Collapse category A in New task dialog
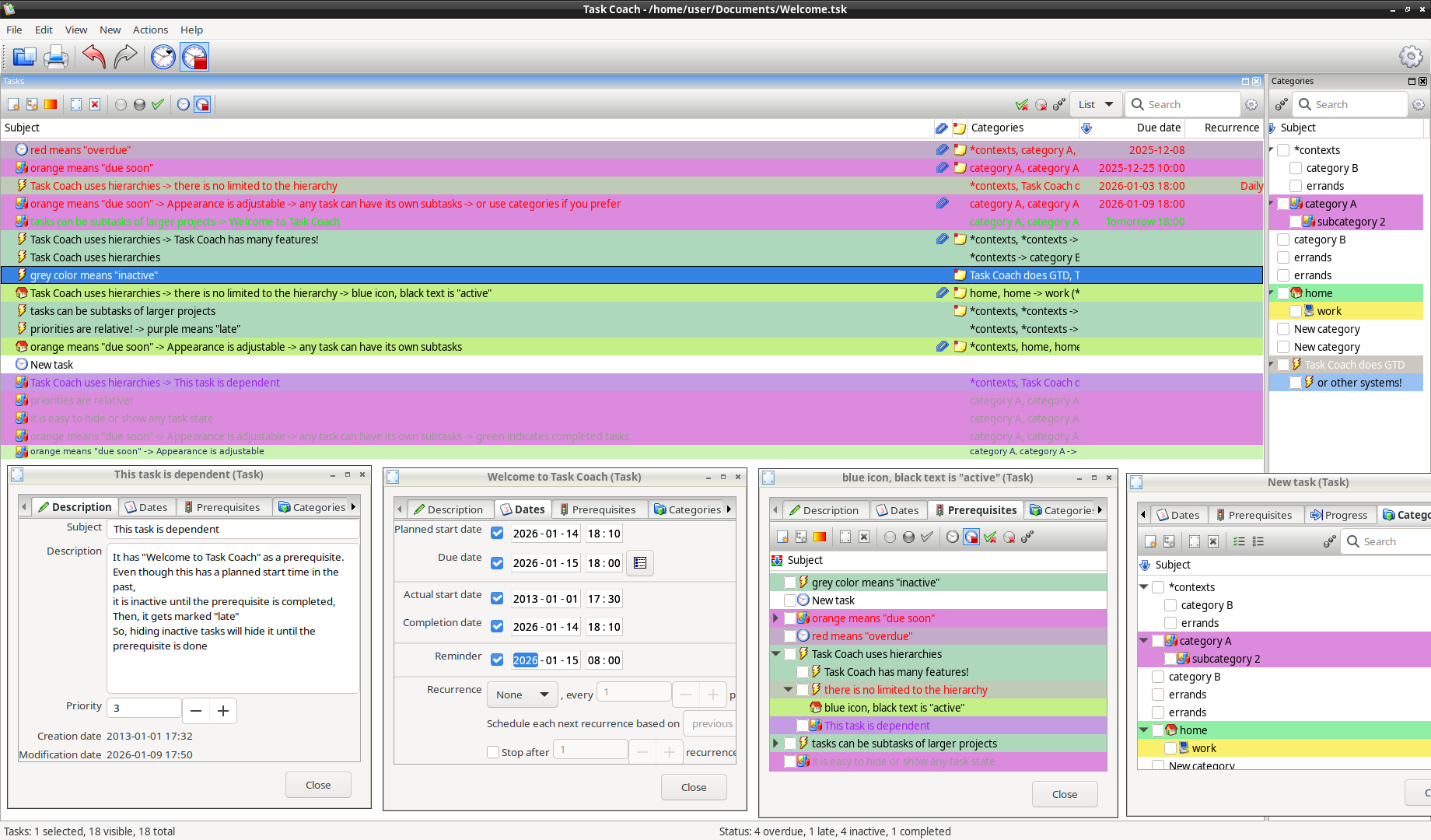The width and height of the screenshot is (1431, 840). pyautogui.click(x=1144, y=641)
